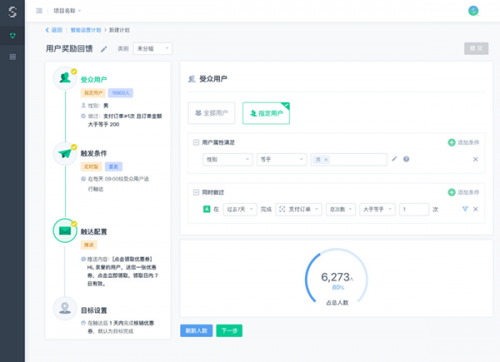Open the 等于 operator dropdown
This screenshot has height=362, width=500.
pyautogui.click(x=282, y=159)
